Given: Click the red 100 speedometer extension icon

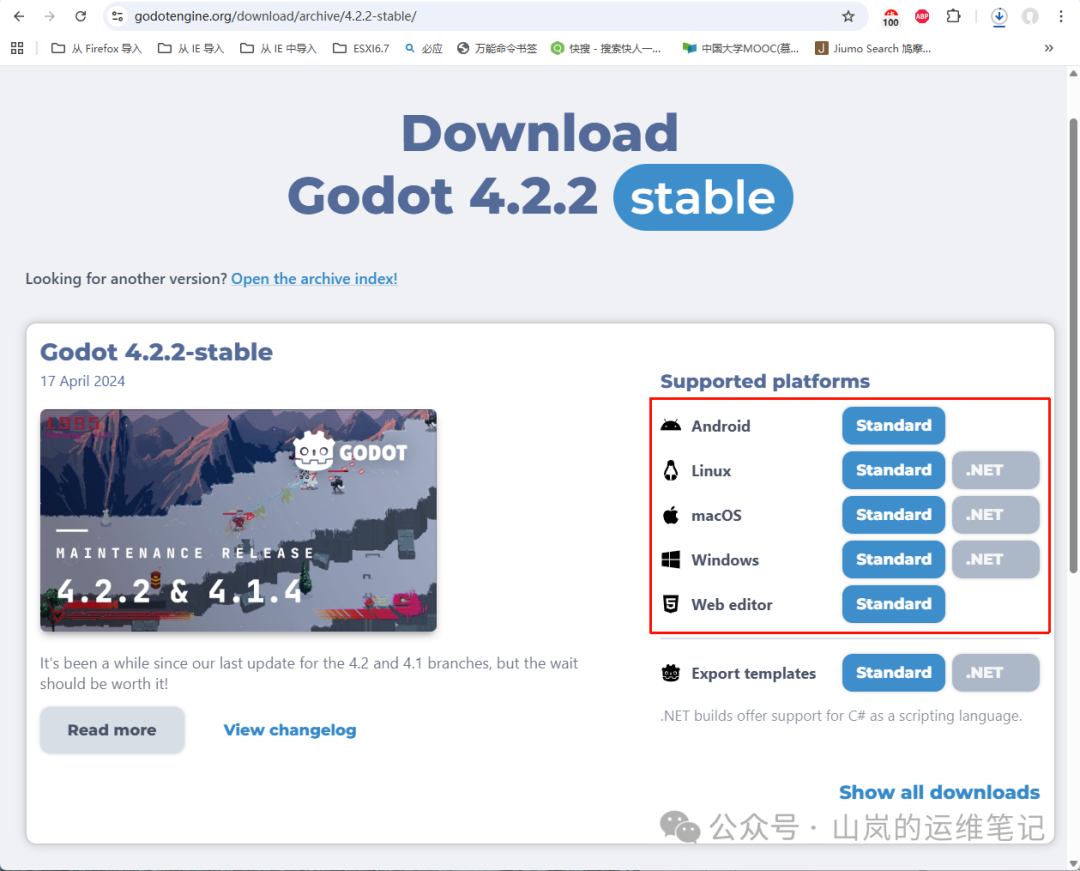Looking at the screenshot, I should click(x=890, y=16).
